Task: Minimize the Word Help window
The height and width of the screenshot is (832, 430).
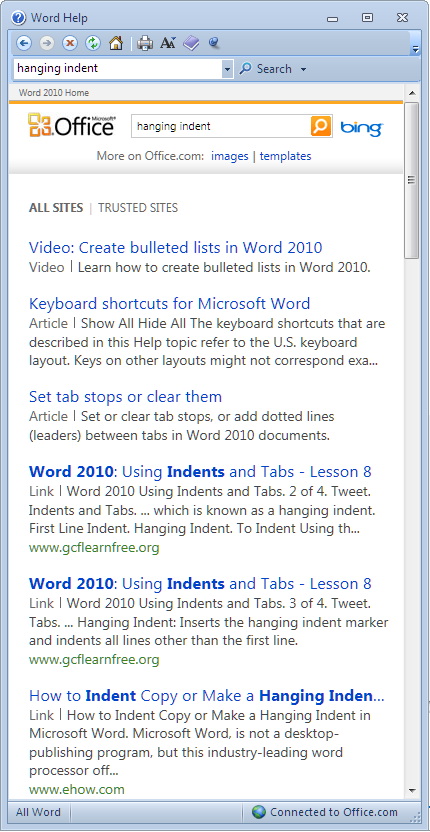Action: click(x=333, y=19)
